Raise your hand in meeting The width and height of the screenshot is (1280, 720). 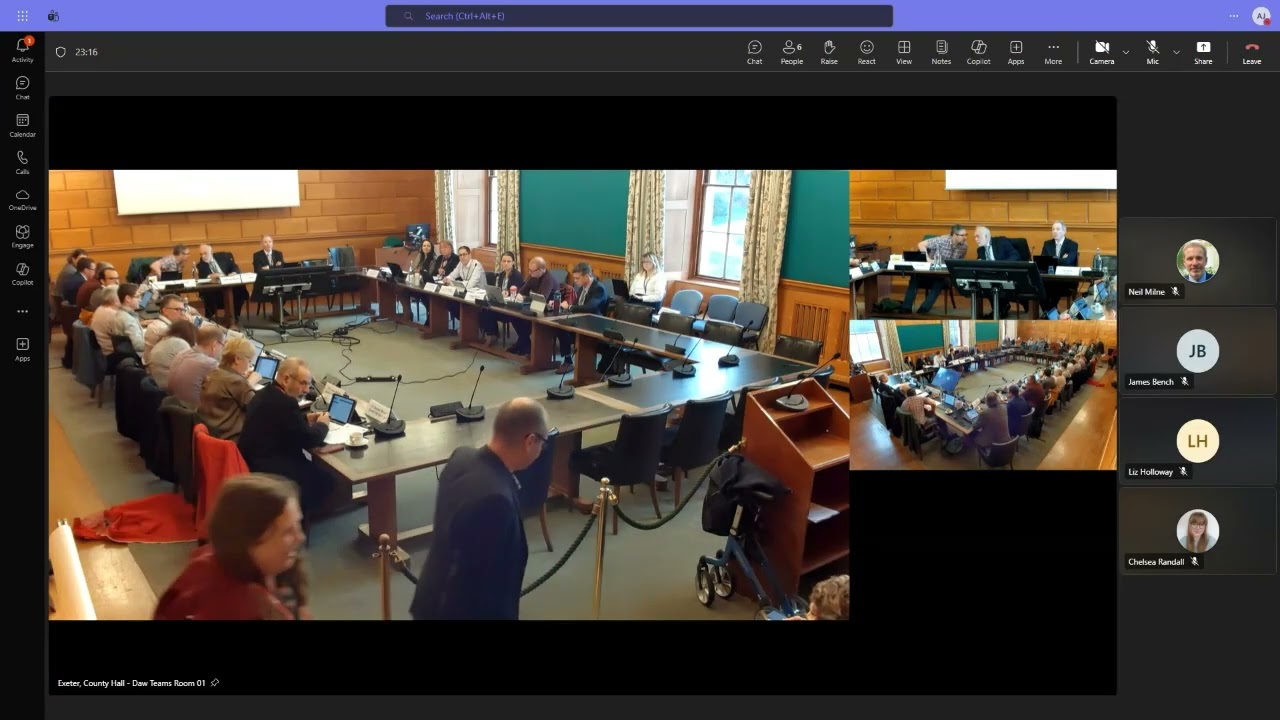pyautogui.click(x=829, y=52)
